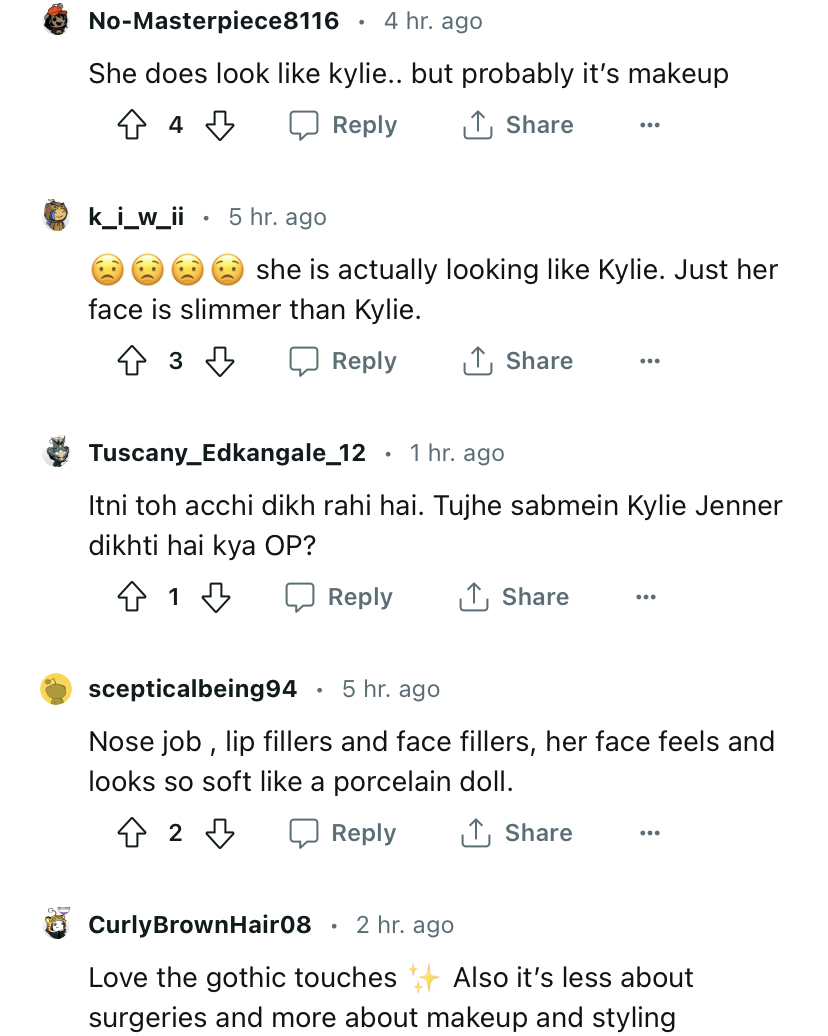The height and width of the screenshot is (1036, 828).
Task: Upvote scepticalbeing94's comment
Action: (132, 833)
